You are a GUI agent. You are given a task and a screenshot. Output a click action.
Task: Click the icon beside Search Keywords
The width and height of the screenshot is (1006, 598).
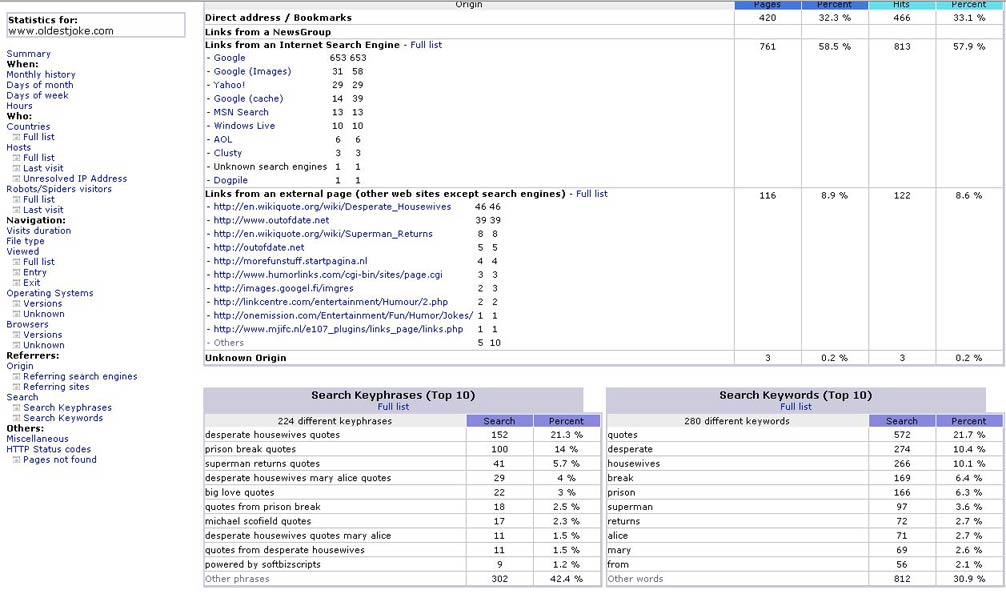(17, 418)
